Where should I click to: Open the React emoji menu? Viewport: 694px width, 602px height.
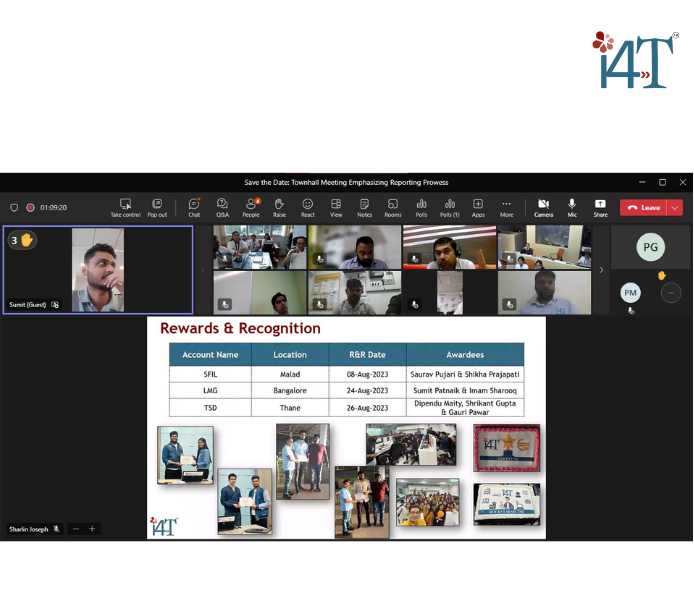pyautogui.click(x=308, y=208)
